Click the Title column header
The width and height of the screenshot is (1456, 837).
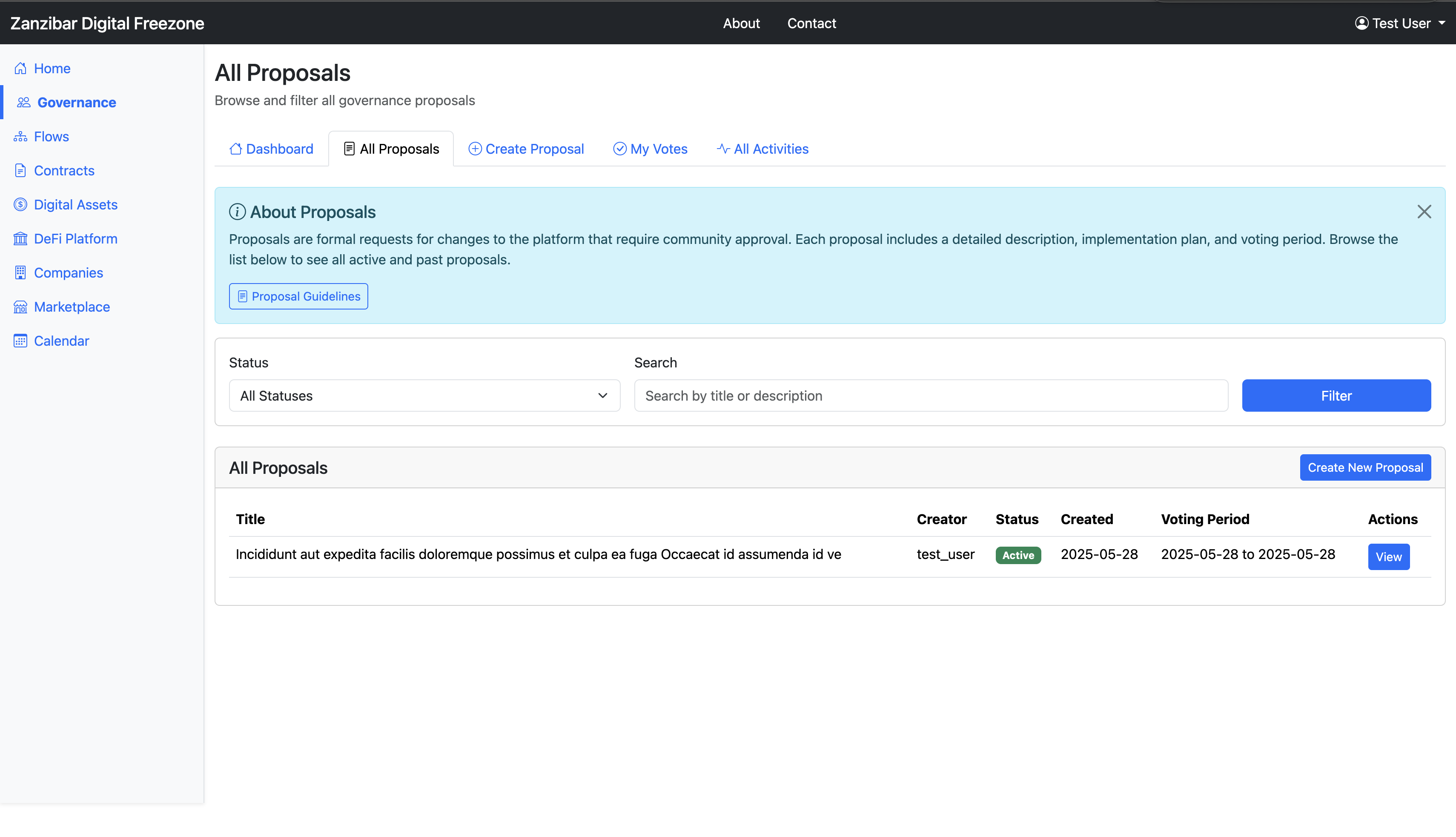pos(250,520)
